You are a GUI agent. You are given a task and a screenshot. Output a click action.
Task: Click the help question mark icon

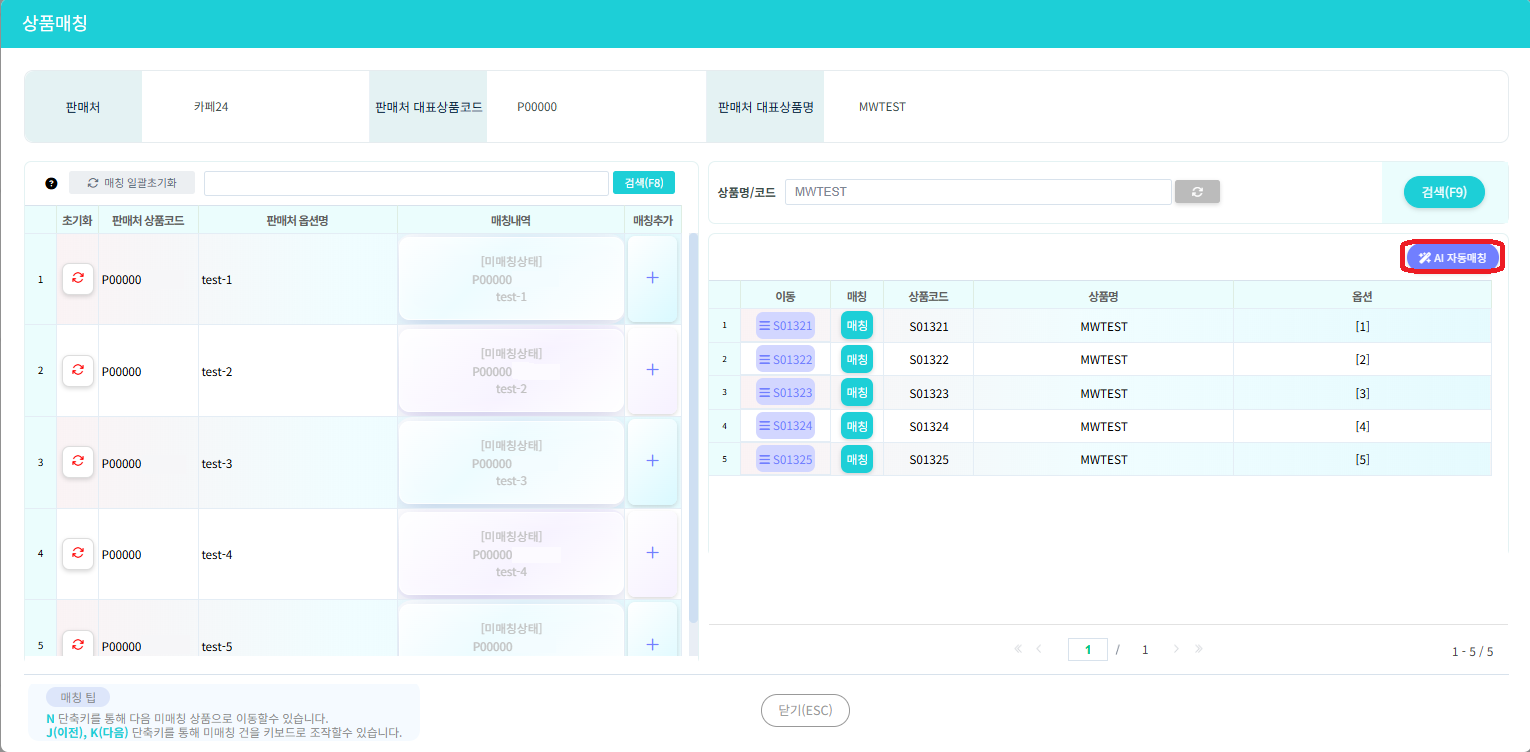tap(51, 183)
